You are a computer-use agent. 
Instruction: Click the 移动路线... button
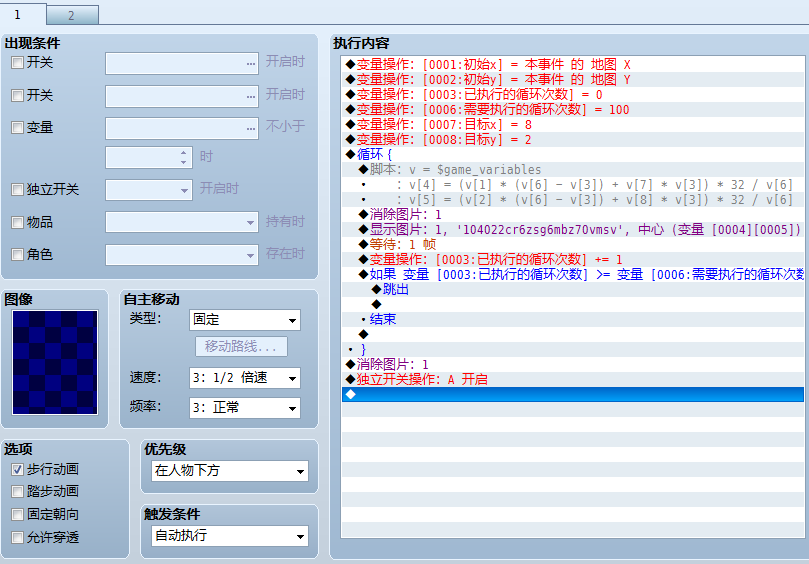(241, 346)
